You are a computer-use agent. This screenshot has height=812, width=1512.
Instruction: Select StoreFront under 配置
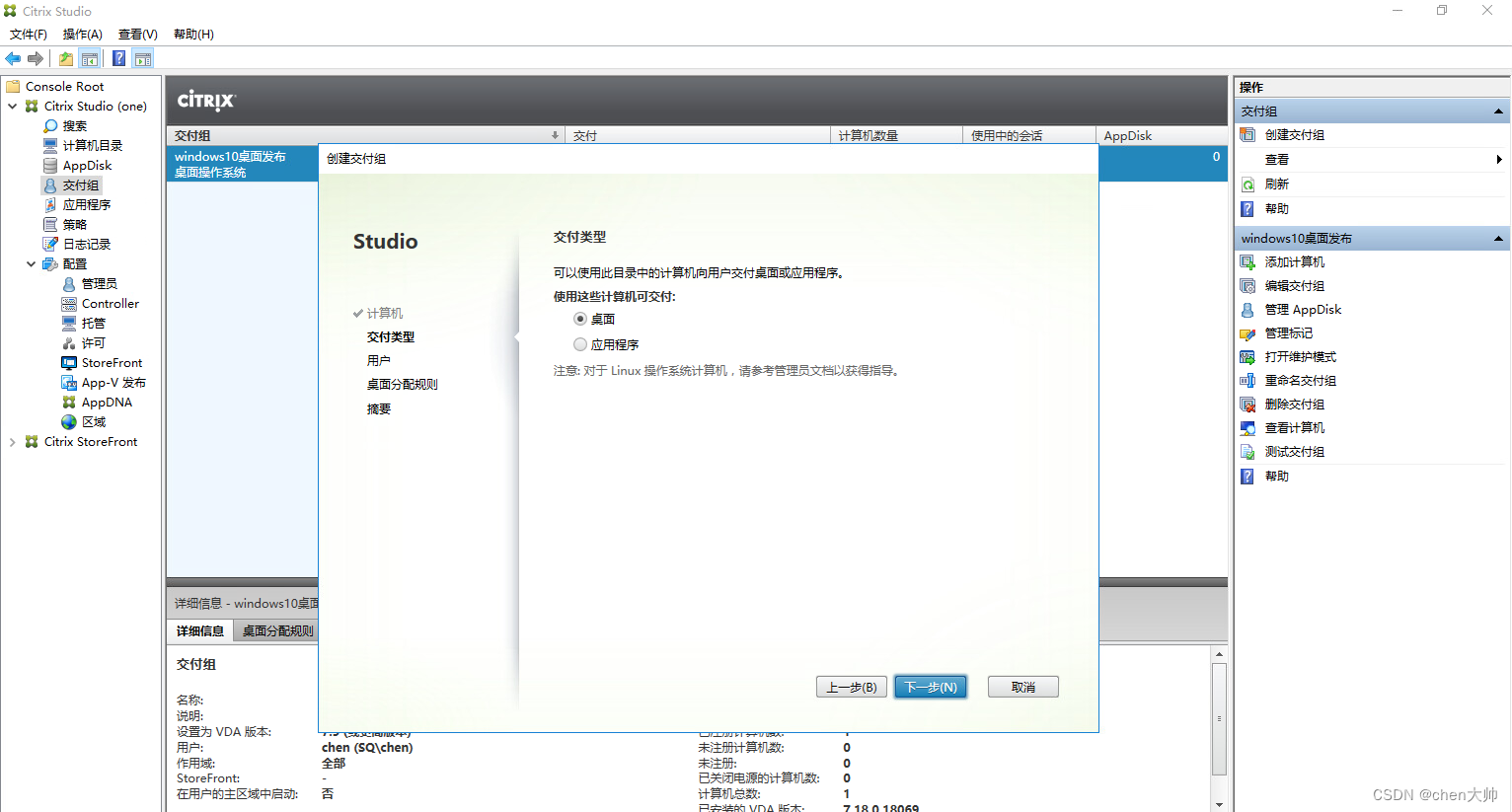point(112,363)
